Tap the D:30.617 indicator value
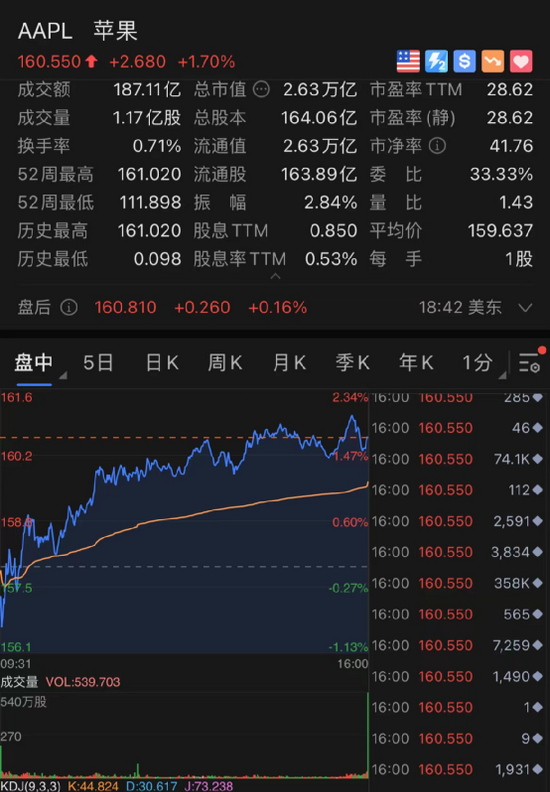The width and height of the screenshot is (550, 792). (x=152, y=786)
